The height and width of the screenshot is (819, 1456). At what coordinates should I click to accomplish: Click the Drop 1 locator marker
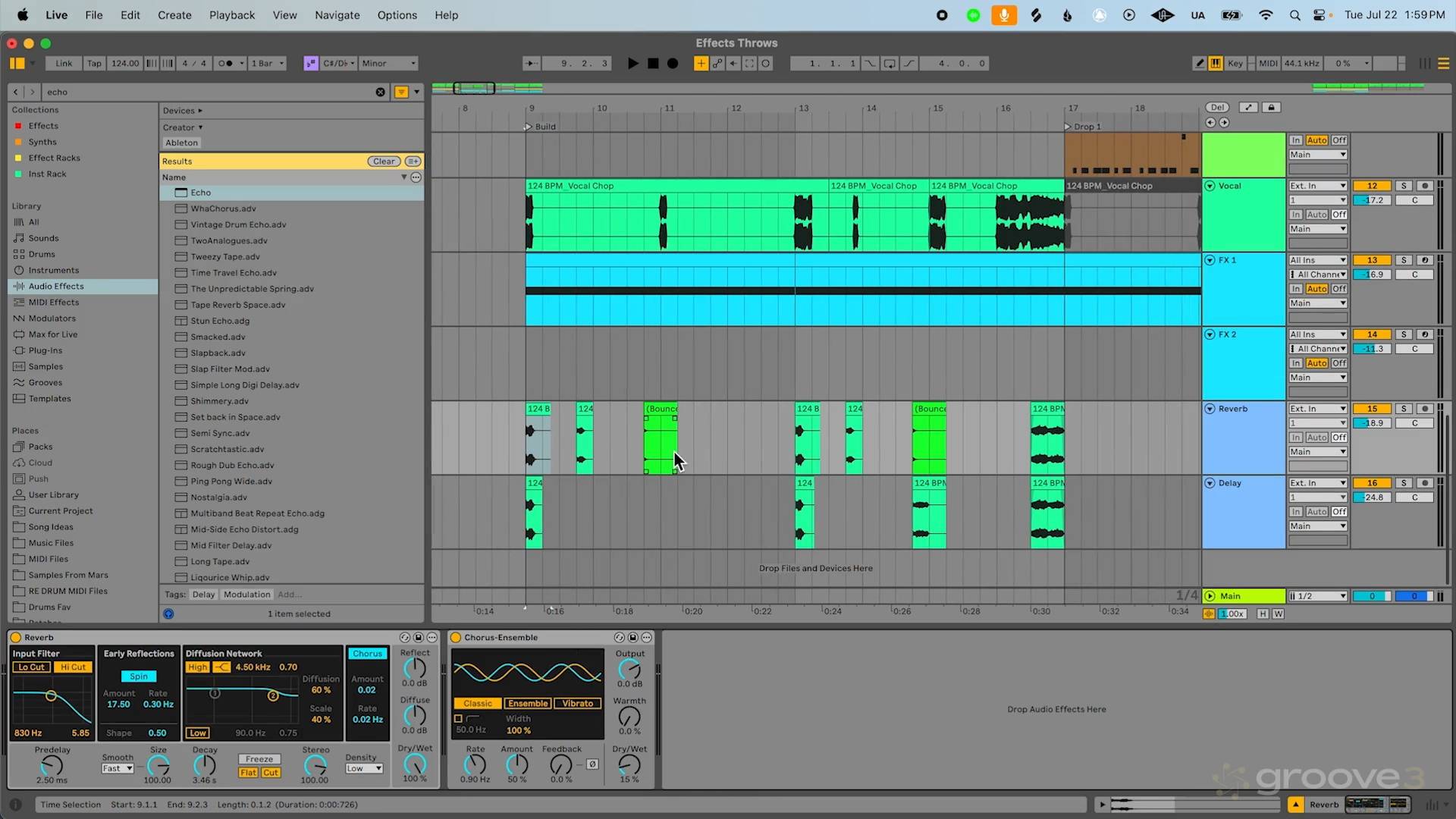point(1068,127)
